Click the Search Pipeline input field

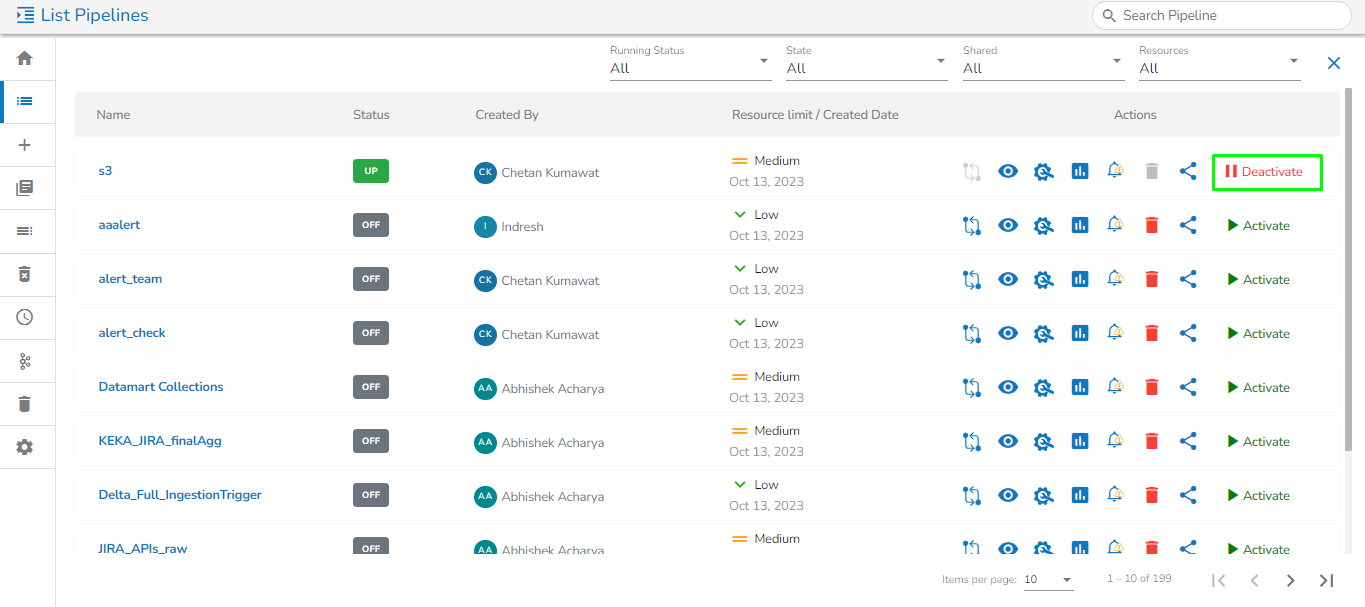[1230, 15]
